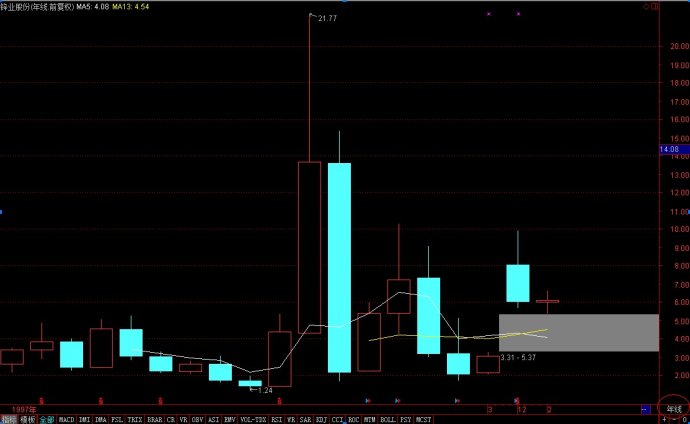The image size is (690, 424).
Task: Choose the VOL-TDX volume indicator
Action: click(254, 419)
